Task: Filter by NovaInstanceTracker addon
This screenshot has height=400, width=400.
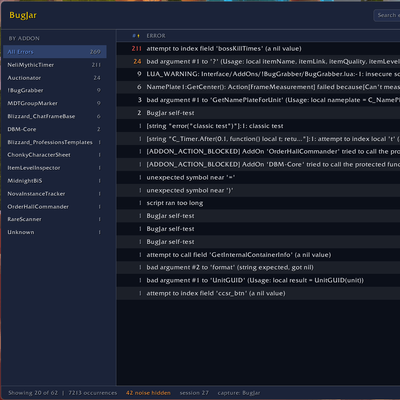Action: tap(55, 194)
